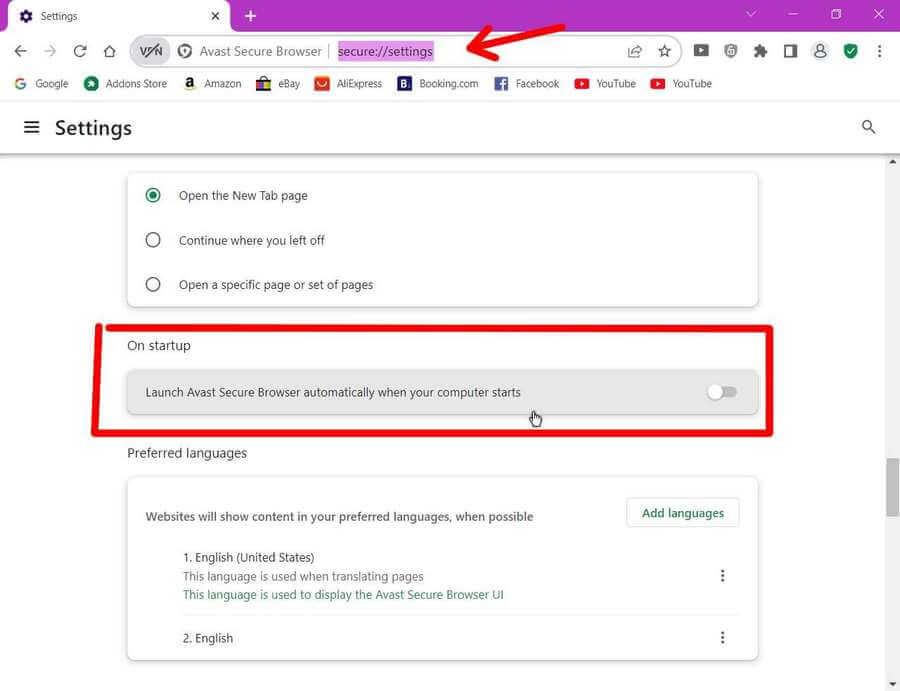Open the Settings hamburger menu

pos(32,127)
